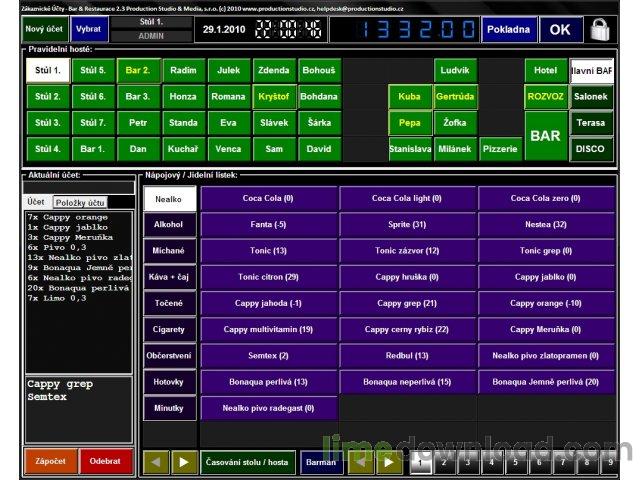
Task: Click the right arrow beside Časování stolu
Action: click(183, 462)
